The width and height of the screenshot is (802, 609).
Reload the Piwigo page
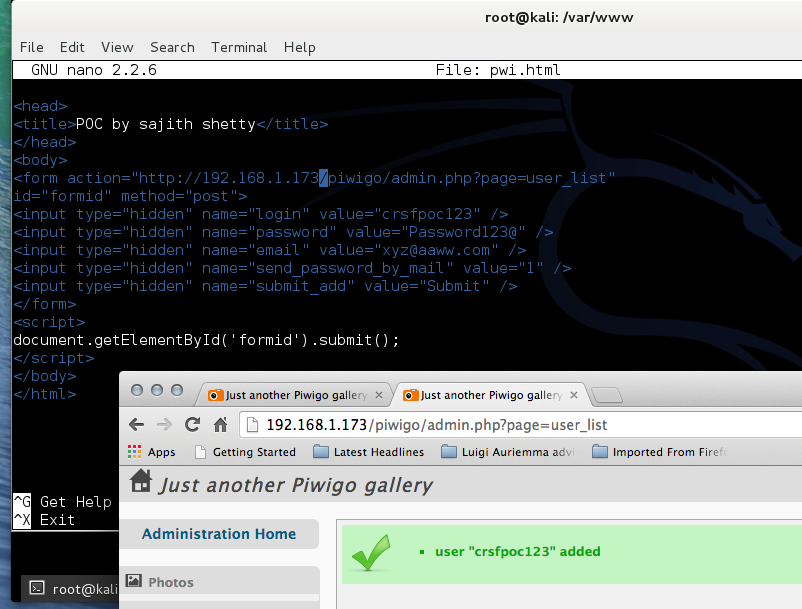pos(193,424)
